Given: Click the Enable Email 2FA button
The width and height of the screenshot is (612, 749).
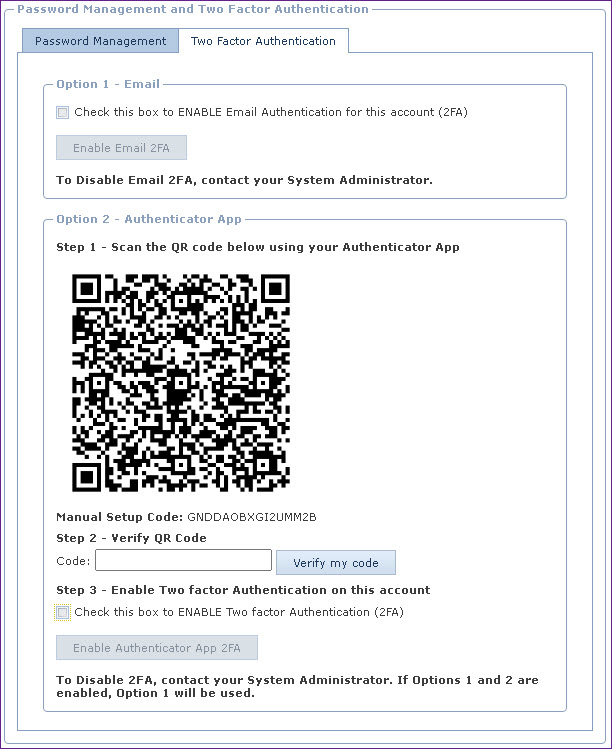Looking at the screenshot, I should [121, 148].
